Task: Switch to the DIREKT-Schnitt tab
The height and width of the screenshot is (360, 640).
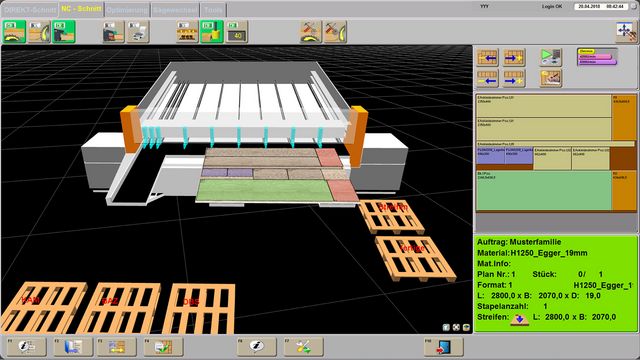Action: click(29, 10)
